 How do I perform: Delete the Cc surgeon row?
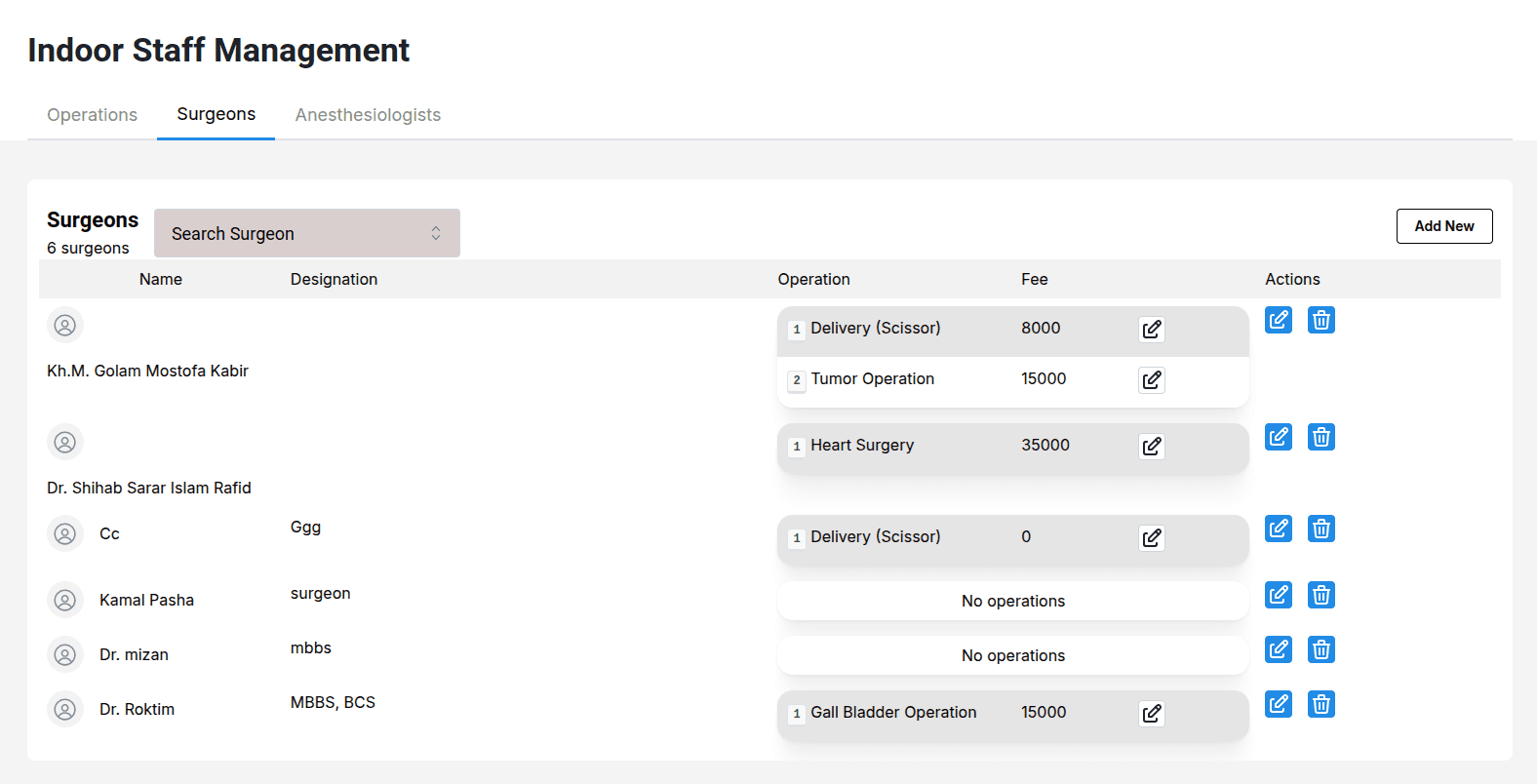(x=1320, y=529)
